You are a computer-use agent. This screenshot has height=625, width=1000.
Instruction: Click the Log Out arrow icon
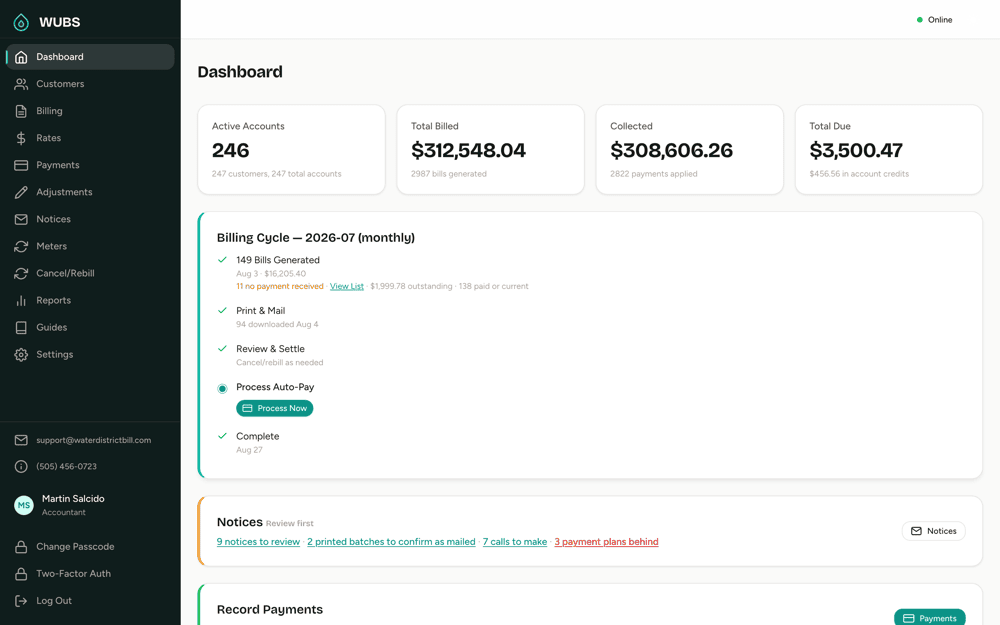(x=21, y=601)
